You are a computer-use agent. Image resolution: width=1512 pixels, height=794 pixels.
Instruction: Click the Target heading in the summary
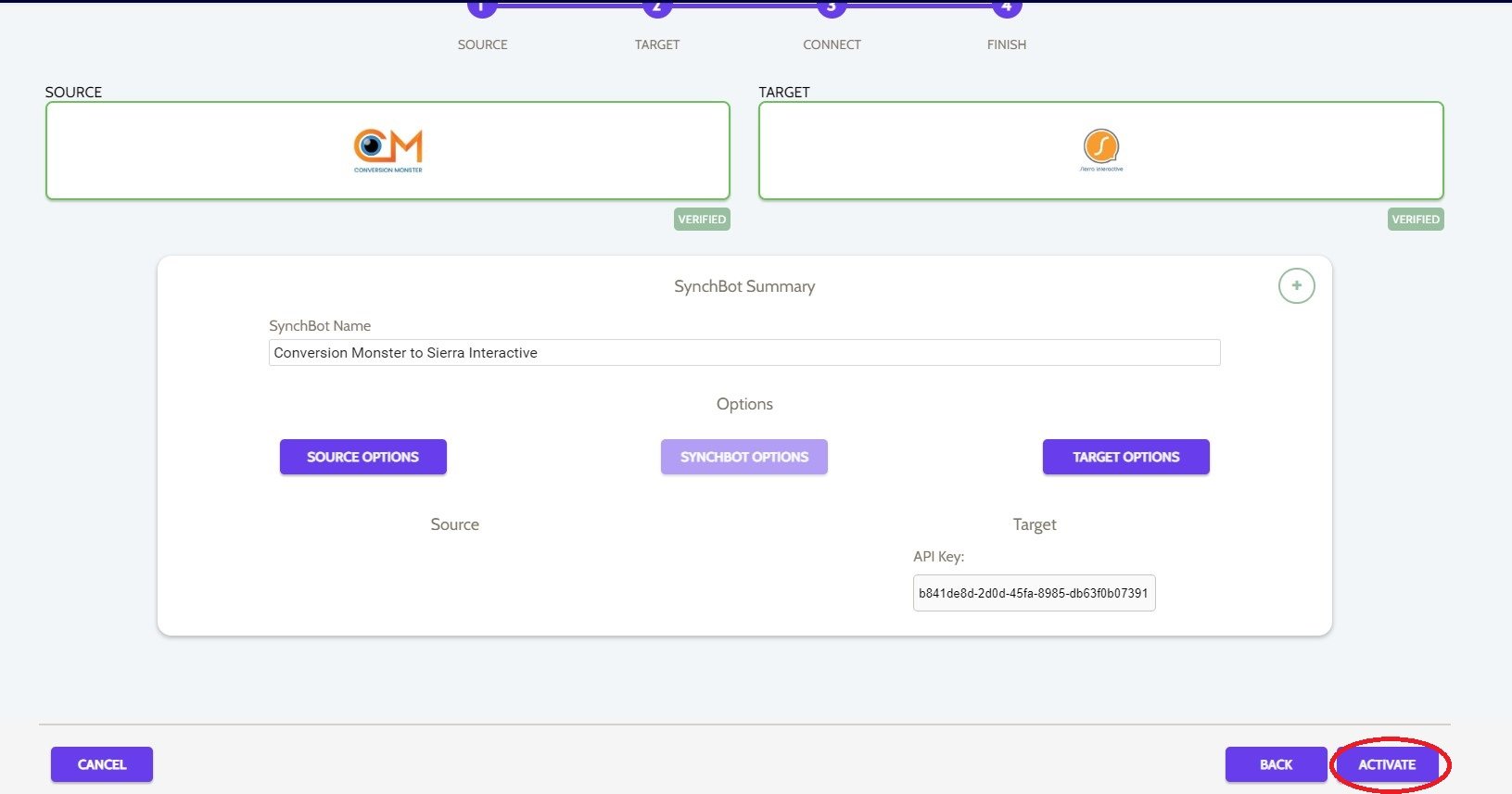tap(1035, 524)
